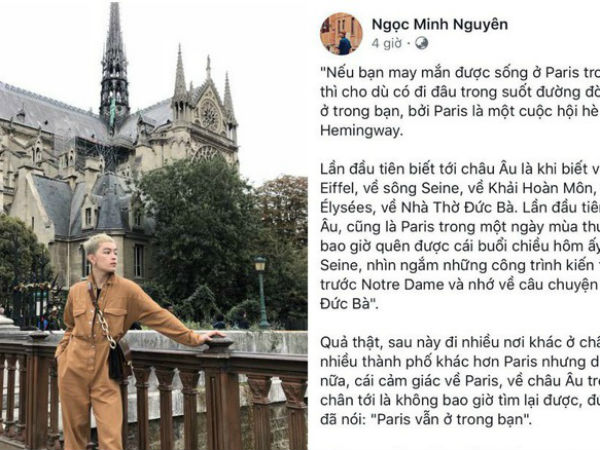Click the rose window on the cathedral
The height and width of the screenshot is (450, 600).
point(210,114)
